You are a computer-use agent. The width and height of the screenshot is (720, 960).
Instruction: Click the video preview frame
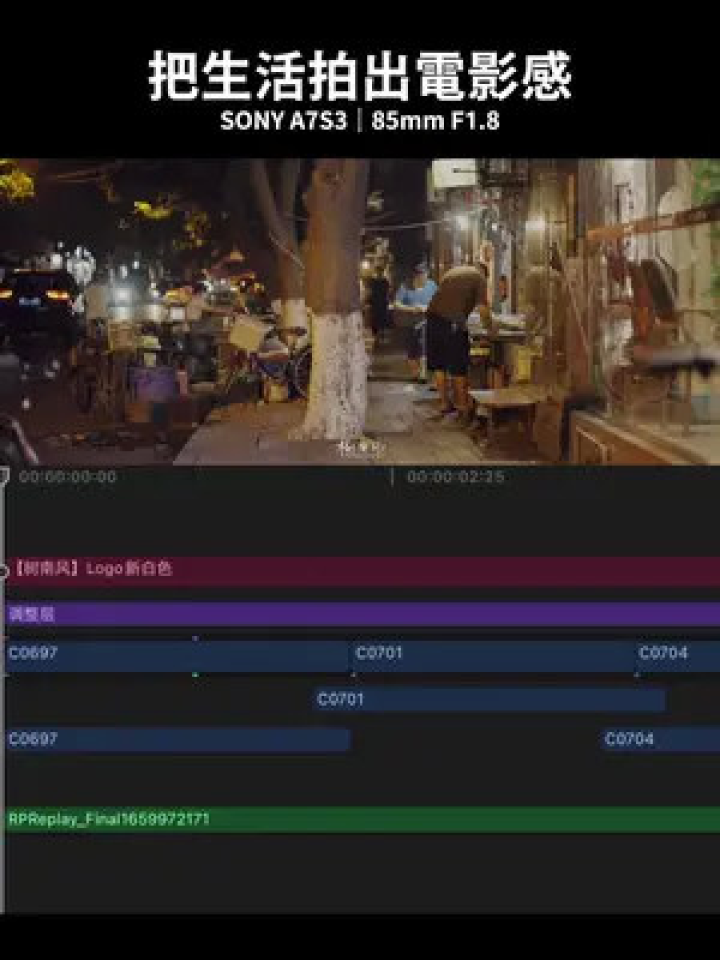360,312
